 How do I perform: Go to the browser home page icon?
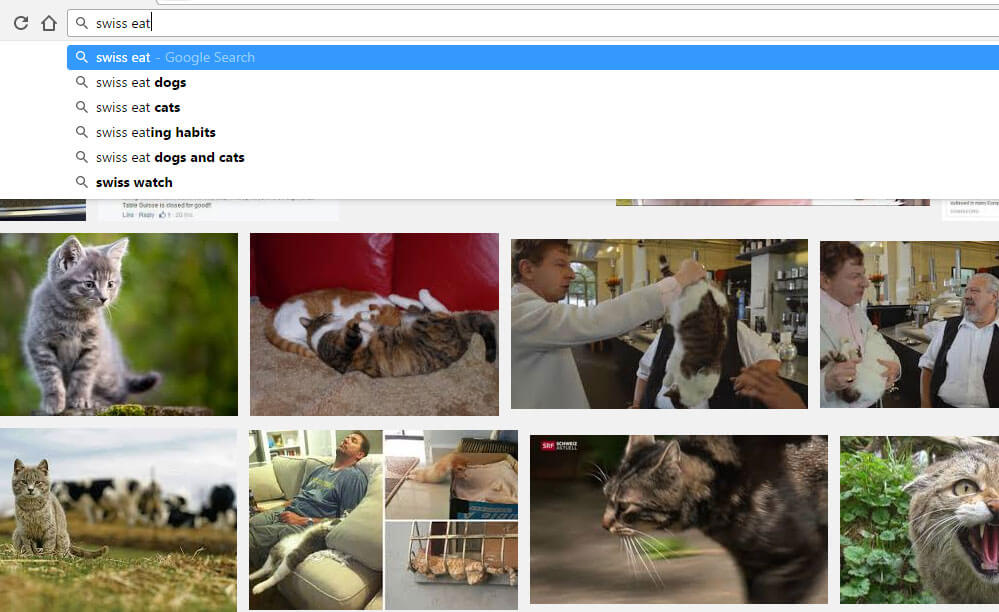49,24
